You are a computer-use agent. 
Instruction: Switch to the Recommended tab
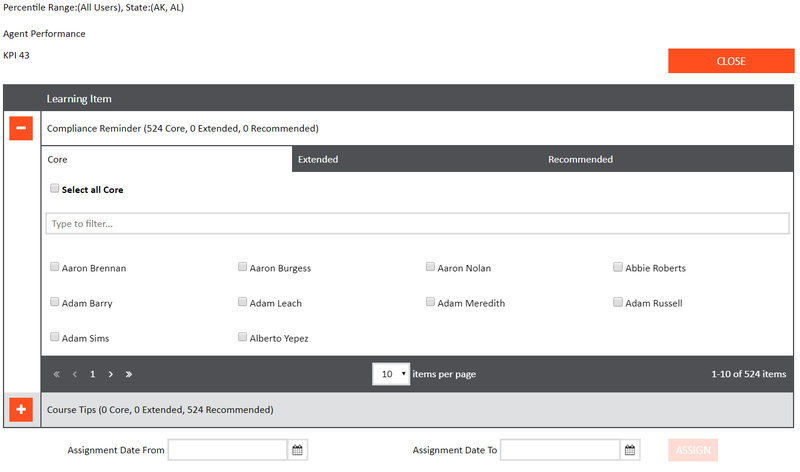pyautogui.click(x=667, y=159)
